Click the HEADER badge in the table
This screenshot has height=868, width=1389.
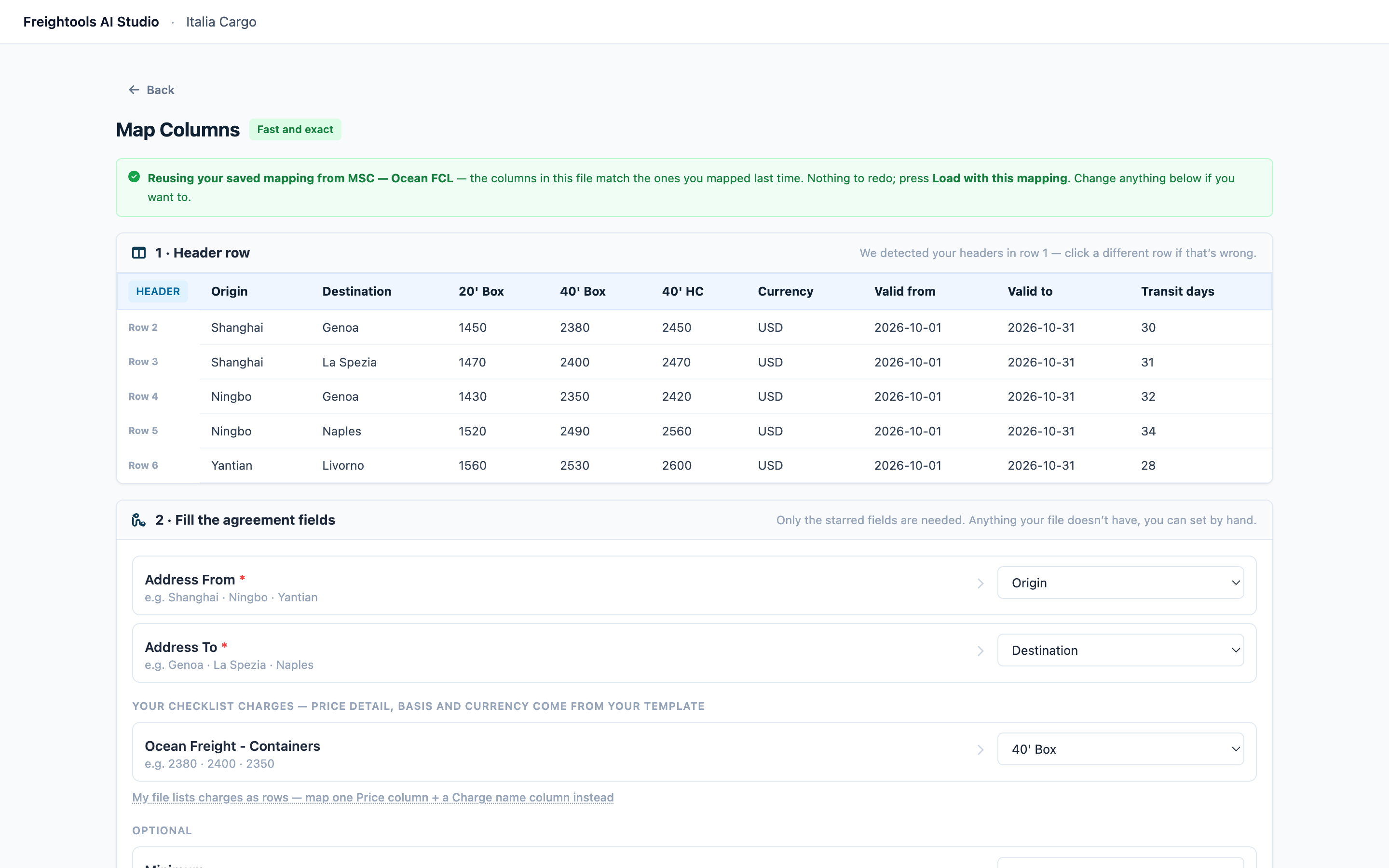[x=158, y=292]
